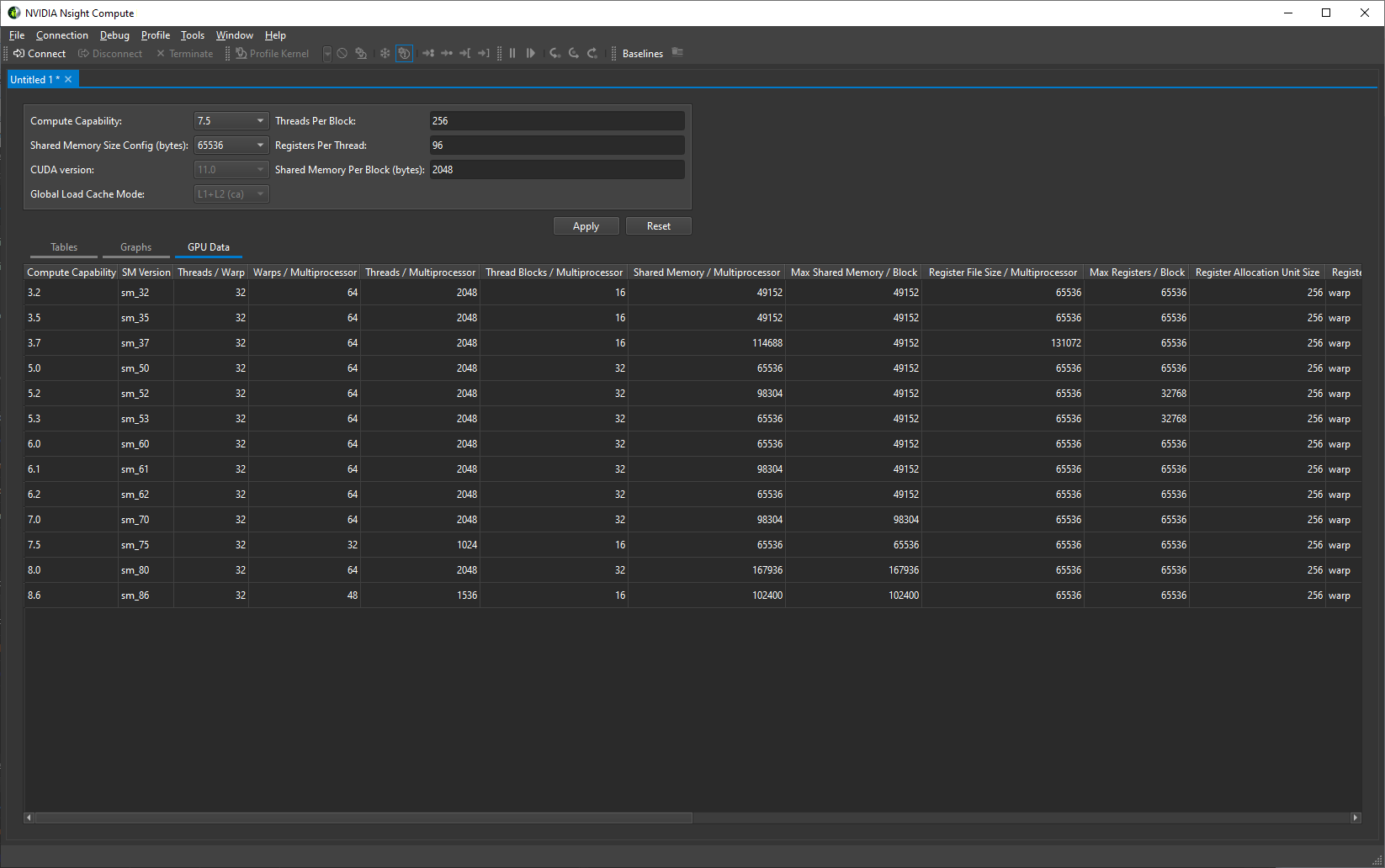Click the horizontal scrollbar thumb
This screenshot has width=1385, height=868.
pos(363,818)
